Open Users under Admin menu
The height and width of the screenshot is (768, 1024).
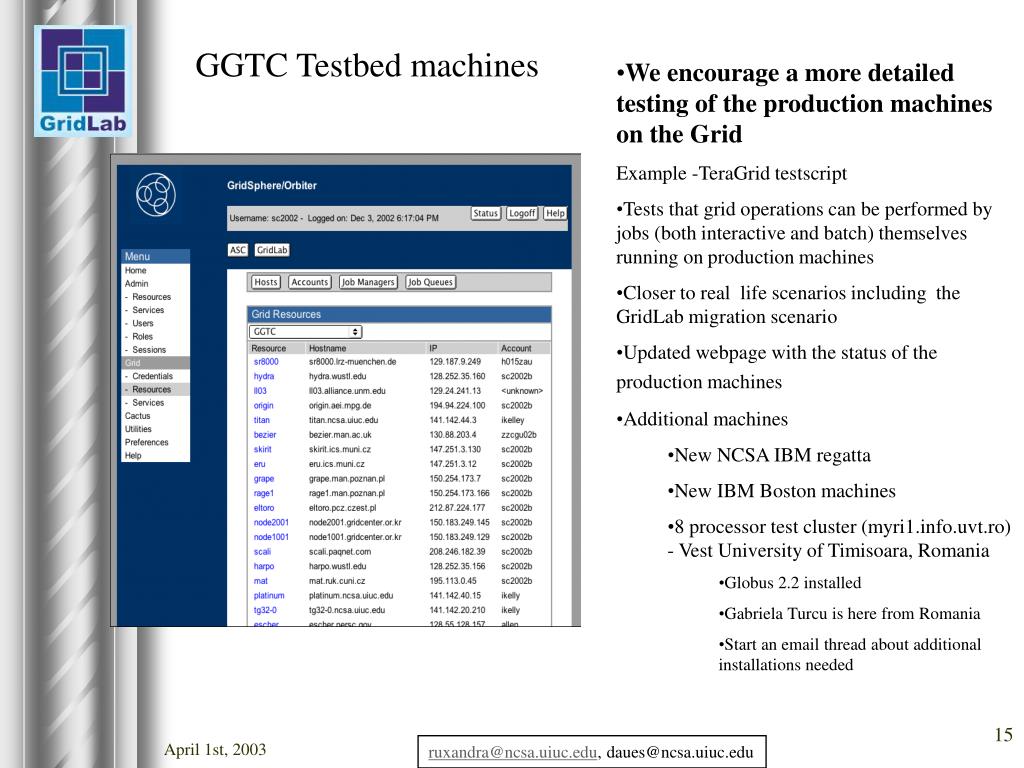pyautogui.click(x=142, y=323)
